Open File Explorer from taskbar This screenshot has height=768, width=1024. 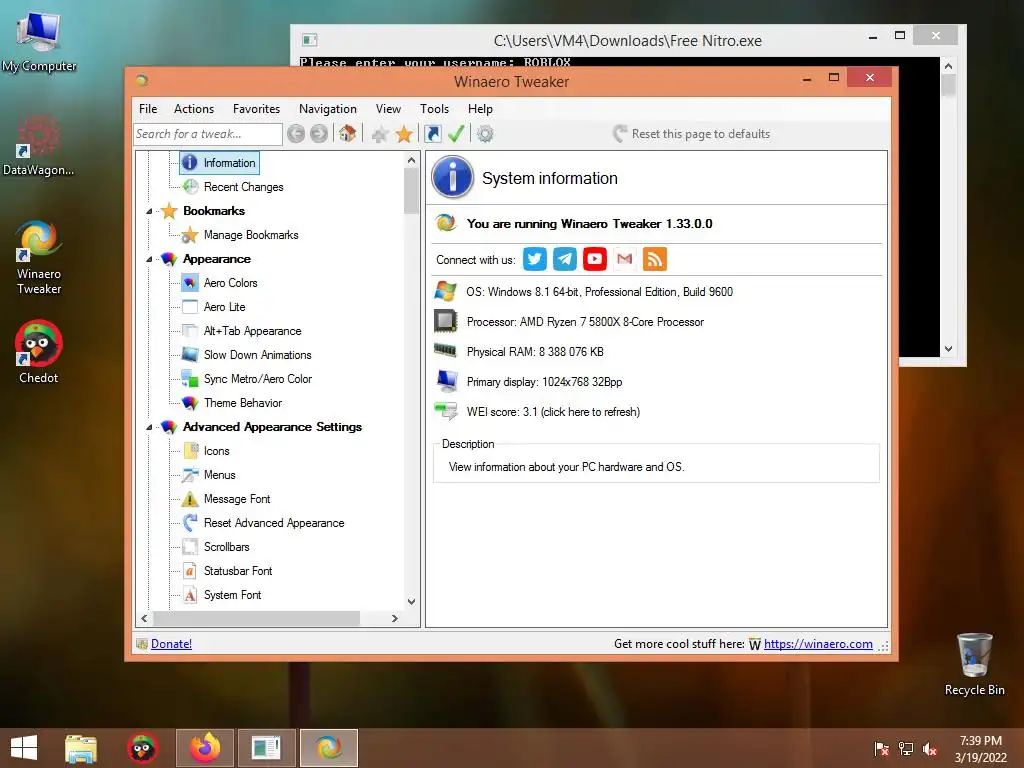81,748
